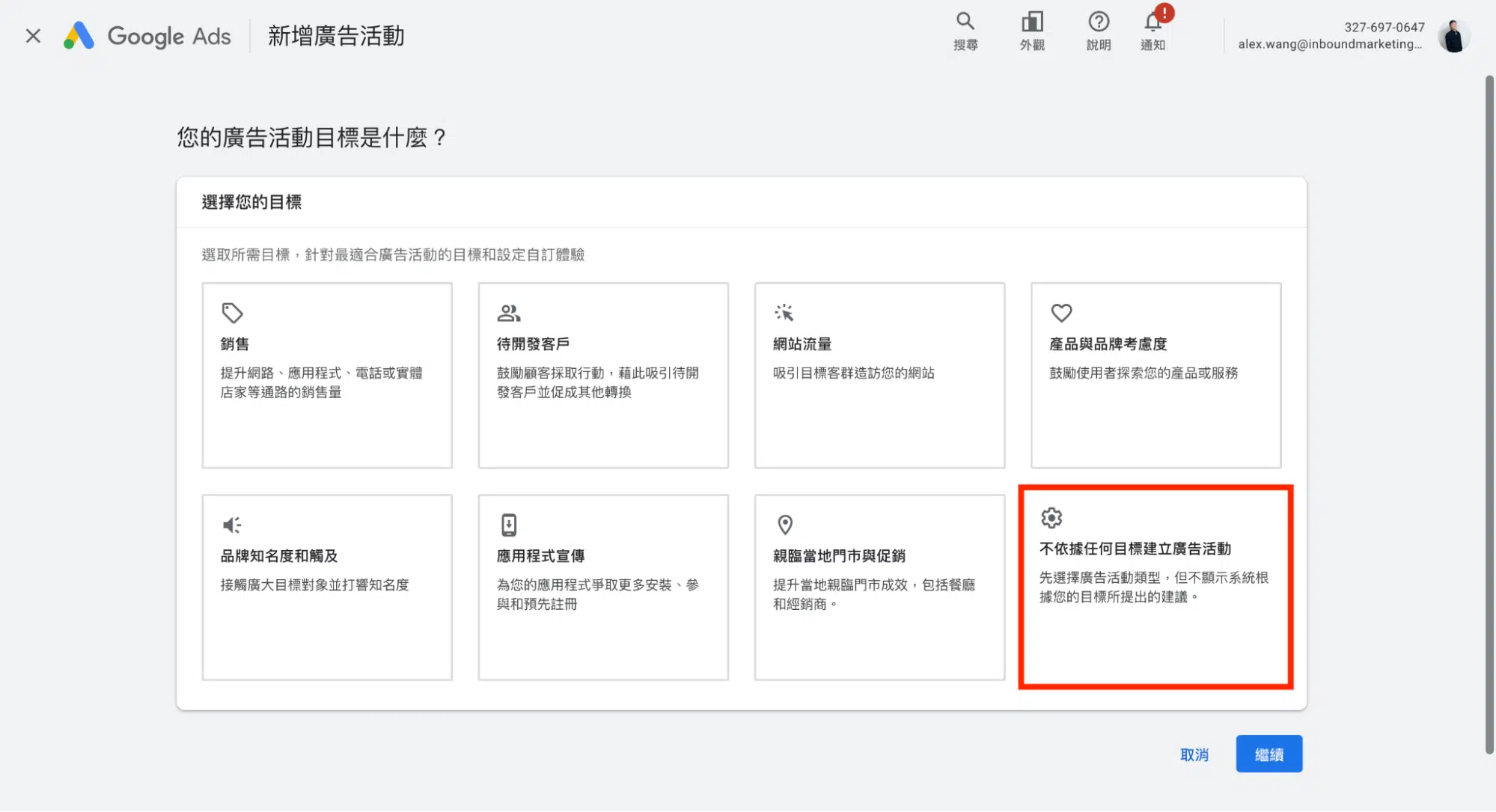Click the Google Ads logo
The image size is (1496, 812).
tap(147, 36)
